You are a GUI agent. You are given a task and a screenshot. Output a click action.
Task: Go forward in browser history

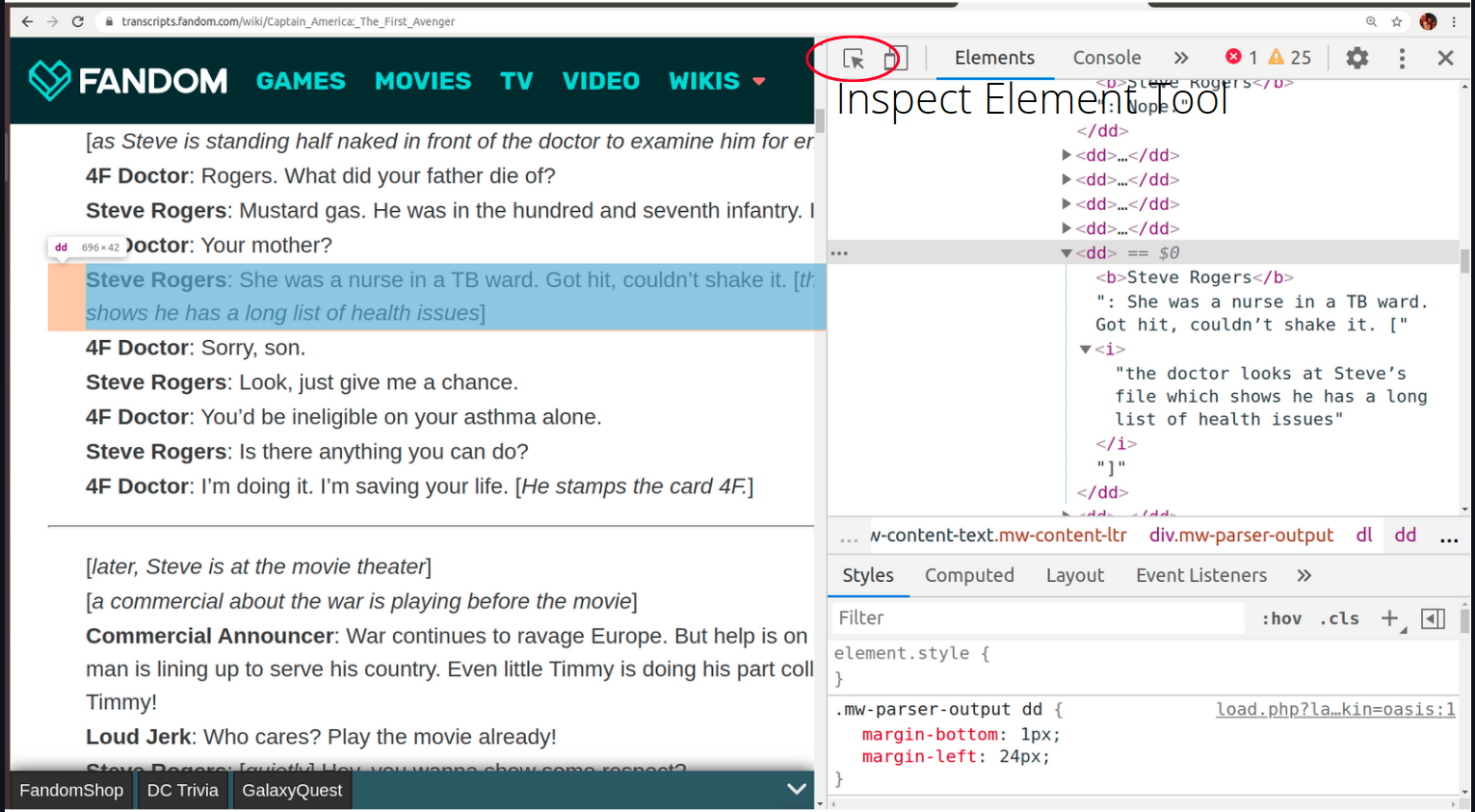(52, 21)
